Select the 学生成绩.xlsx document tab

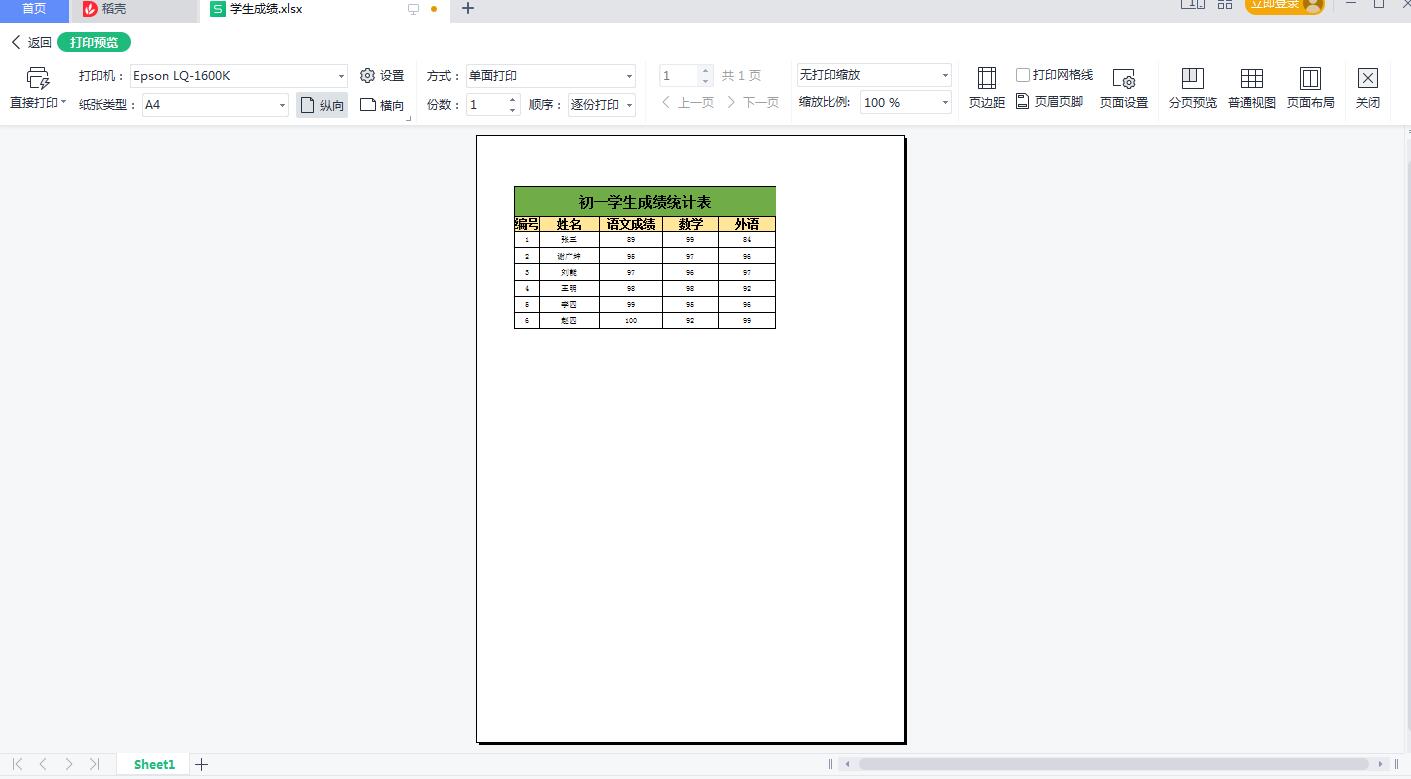pos(266,9)
